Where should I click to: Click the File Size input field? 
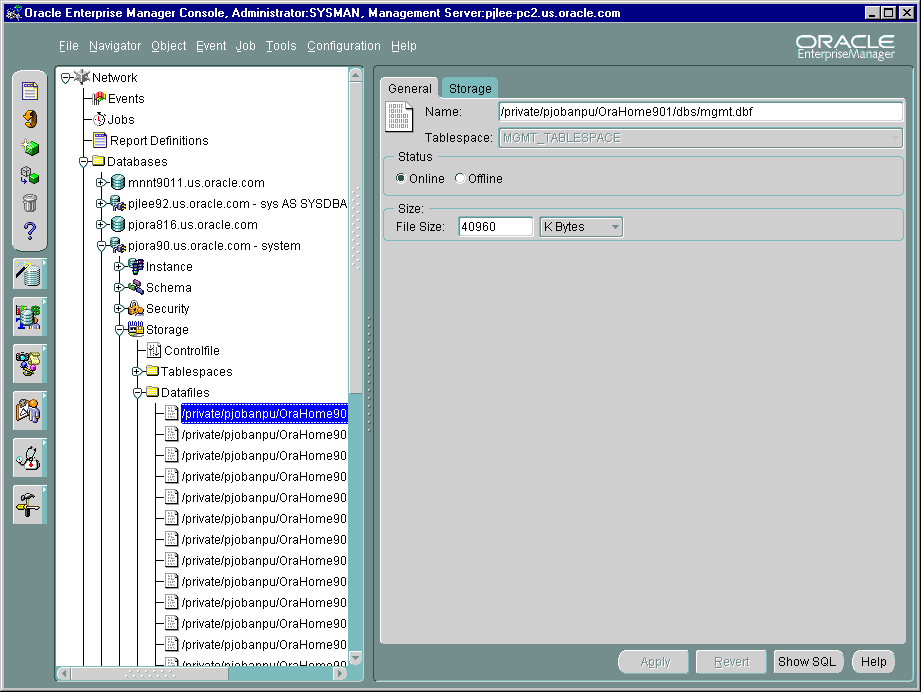point(495,227)
